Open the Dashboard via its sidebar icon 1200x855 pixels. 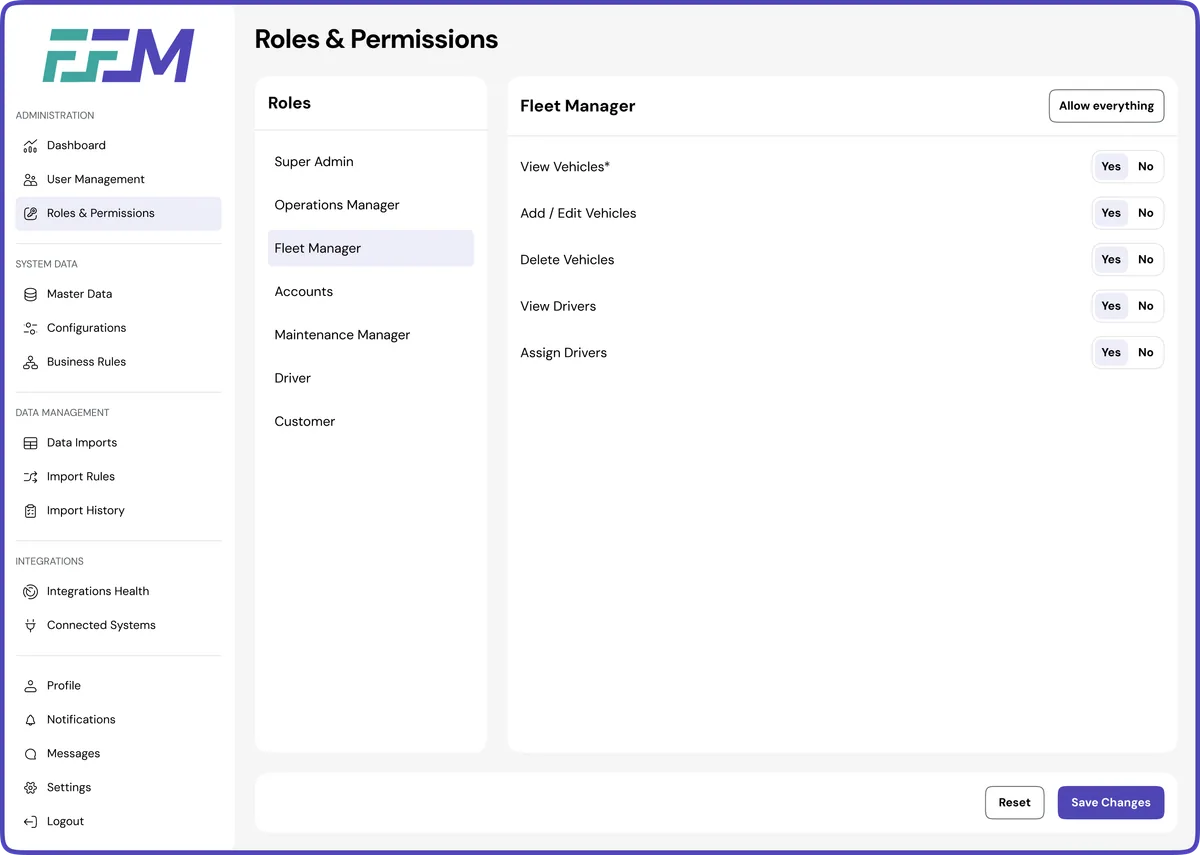click(29, 145)
